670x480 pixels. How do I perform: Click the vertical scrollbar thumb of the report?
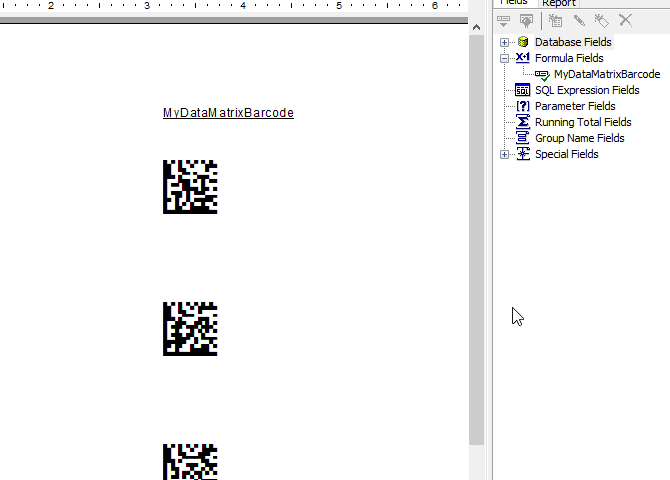coord(476,240)
